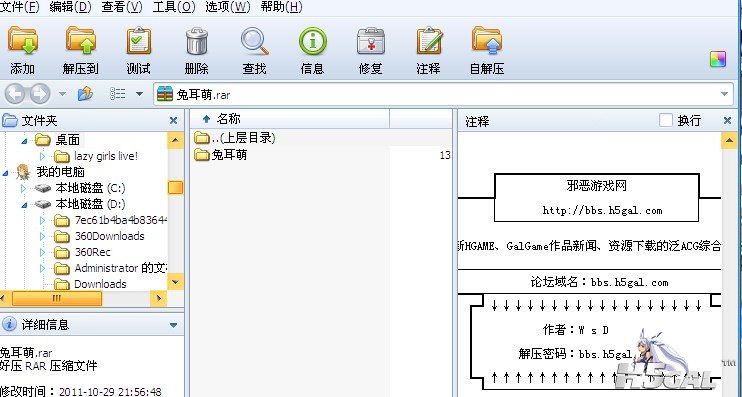Click the 修复 repair kit icon
Image resolution: width=742 pixels, height=397 pixels.
click(x=371, y=41)
